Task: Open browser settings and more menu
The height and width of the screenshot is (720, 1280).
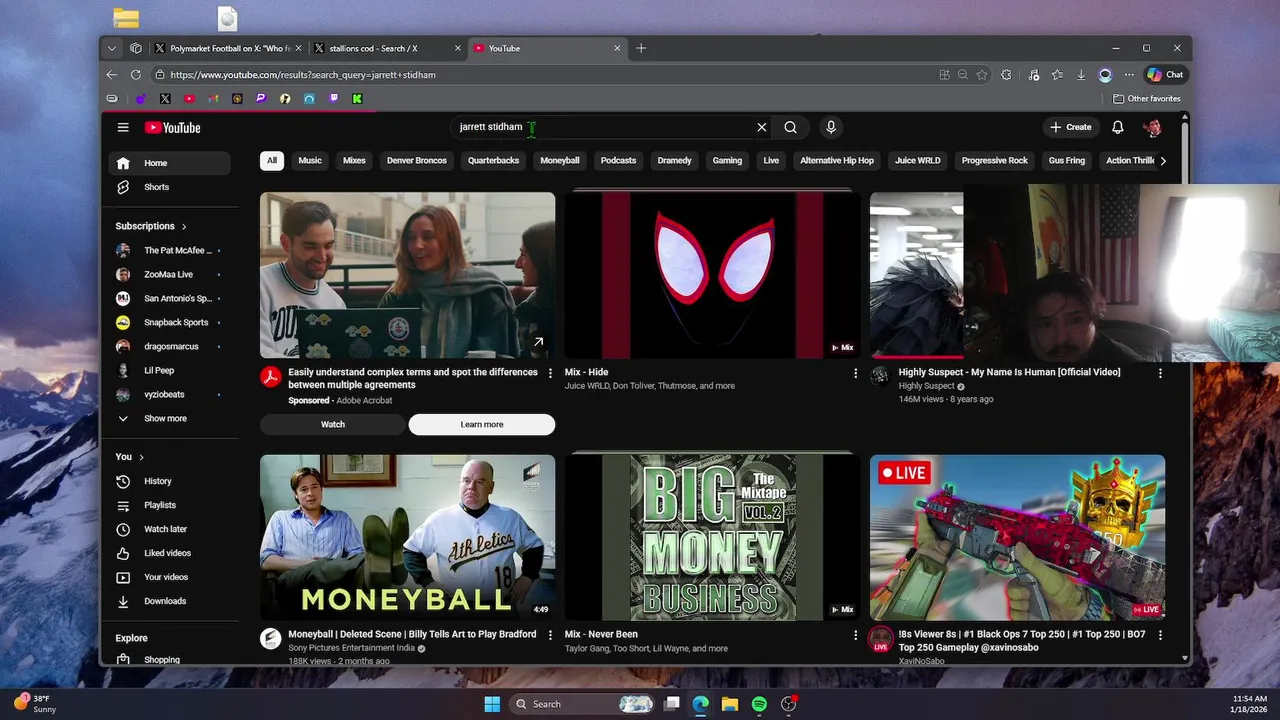Action: [x=1129, y=74]
